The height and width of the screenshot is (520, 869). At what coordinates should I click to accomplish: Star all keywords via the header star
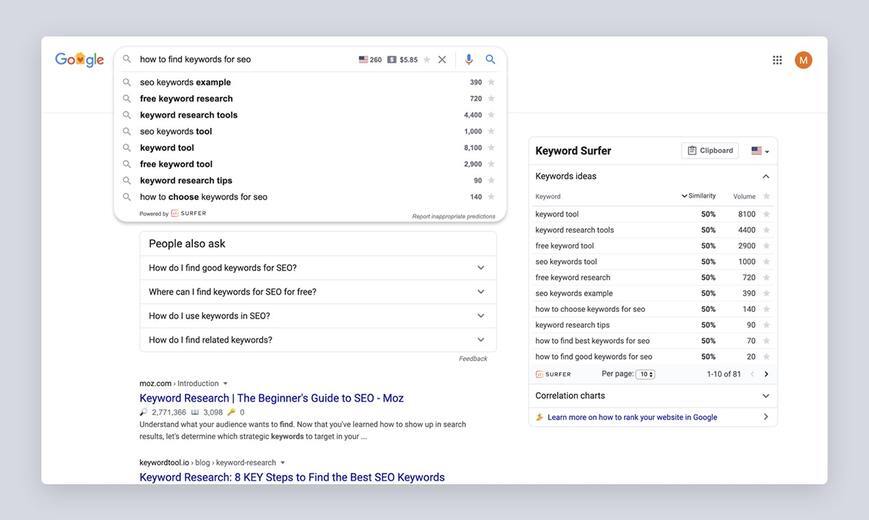(x=766, y=196)
